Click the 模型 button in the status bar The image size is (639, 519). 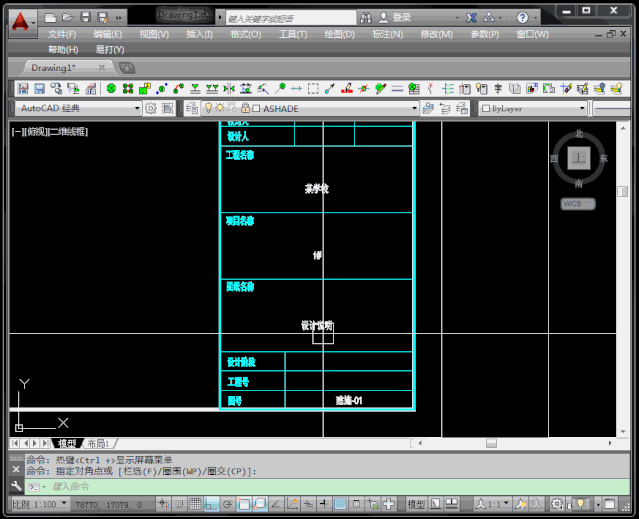(416, 504)
